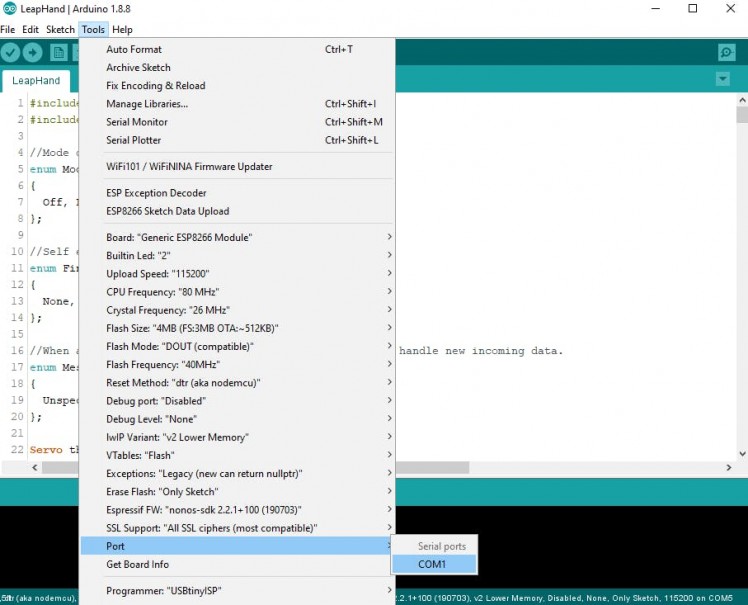
Task: Expand the Programmer USBtinyISP submenu
Action: (x=237, y=591)
